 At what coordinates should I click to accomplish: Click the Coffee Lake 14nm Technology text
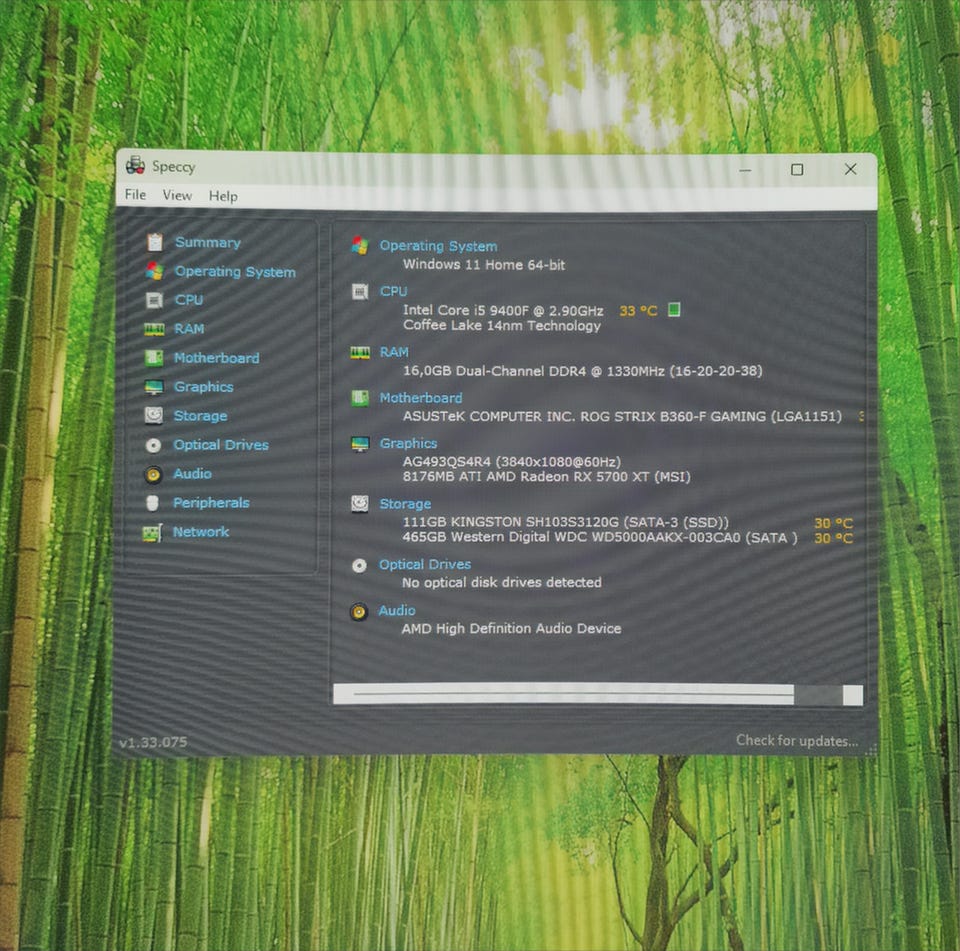click(501, 325)
